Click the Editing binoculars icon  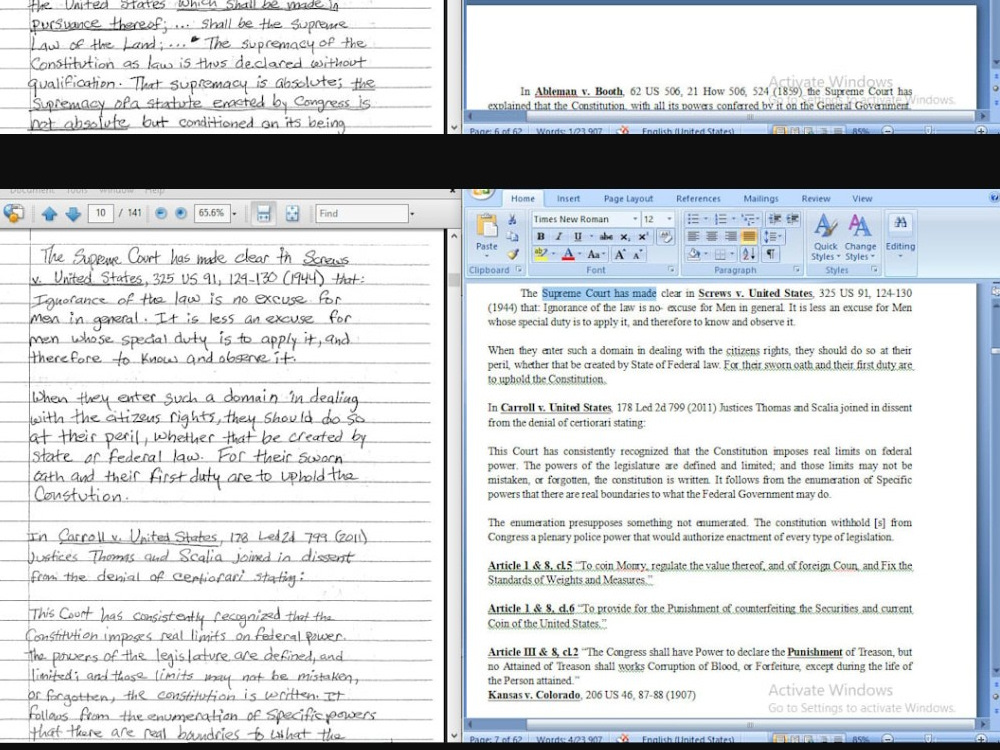(901, 223)
